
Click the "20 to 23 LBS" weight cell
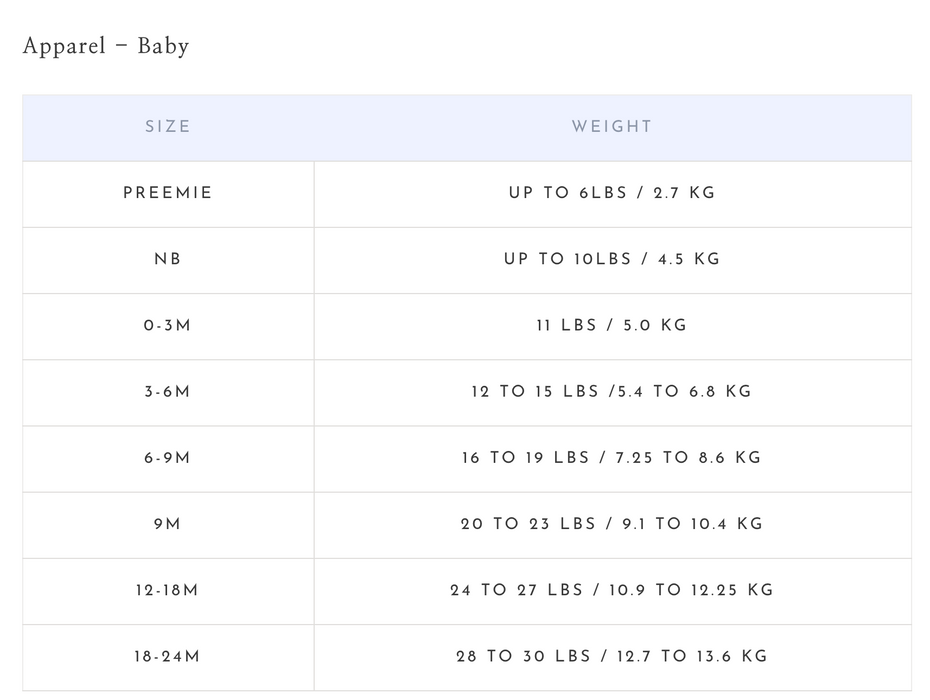tap(612, 524)
